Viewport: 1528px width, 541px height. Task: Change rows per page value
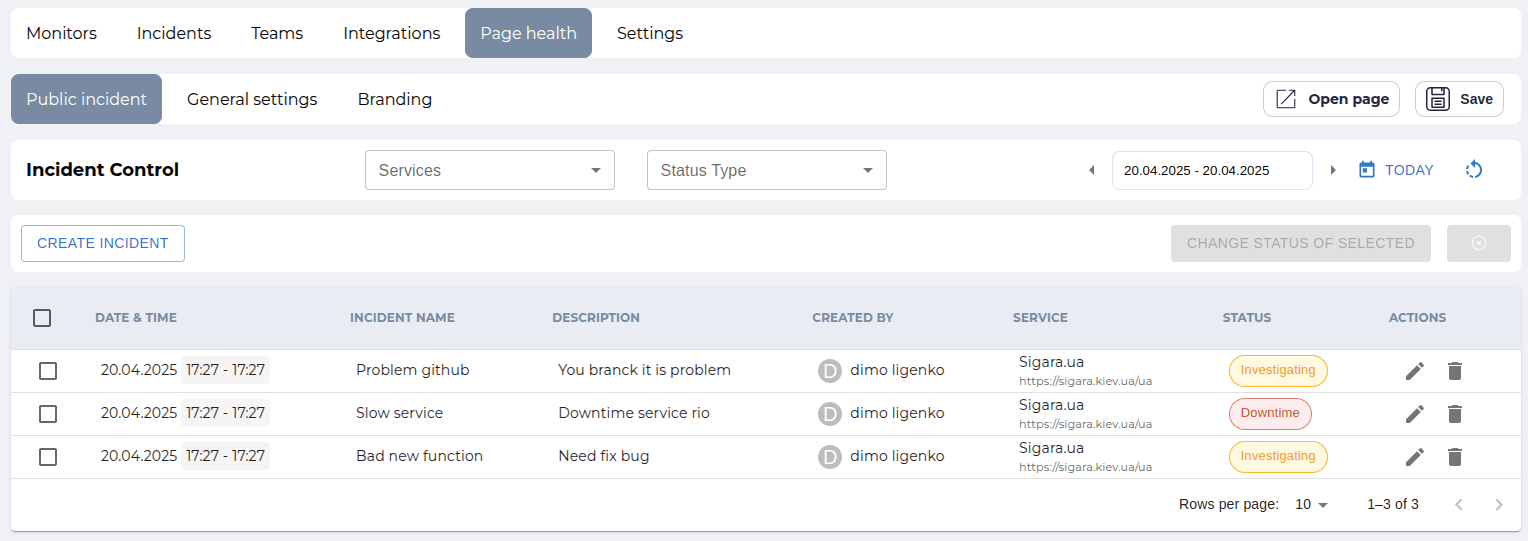point(1311,505)
